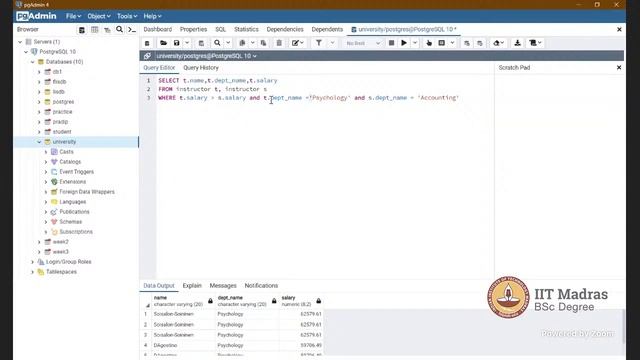Screen dimensions: 640x360
Task: Switch to the Messages tab
Action: coord(223,286)
